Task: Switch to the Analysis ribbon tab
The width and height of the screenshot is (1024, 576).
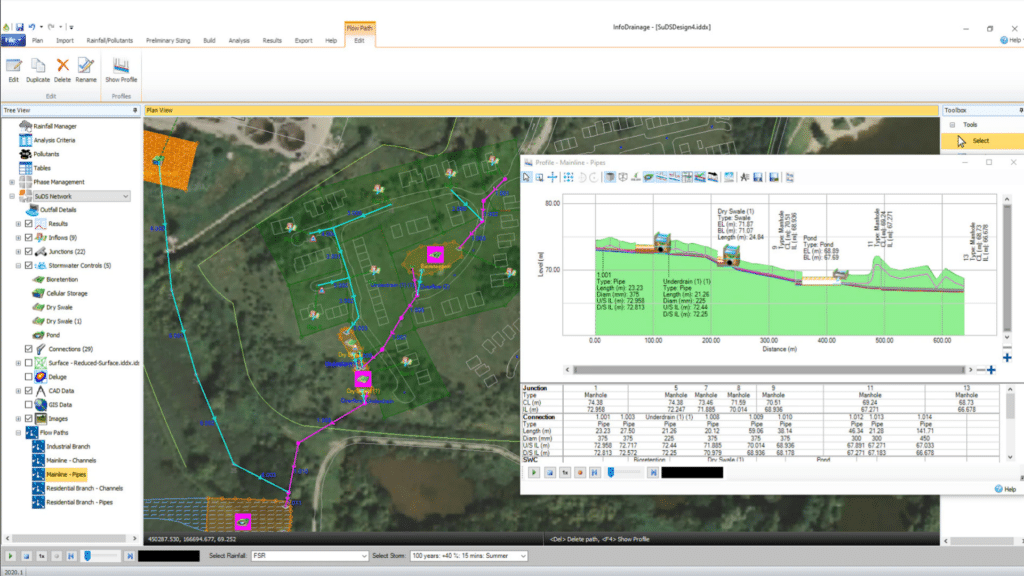Action: coord(238,41)
